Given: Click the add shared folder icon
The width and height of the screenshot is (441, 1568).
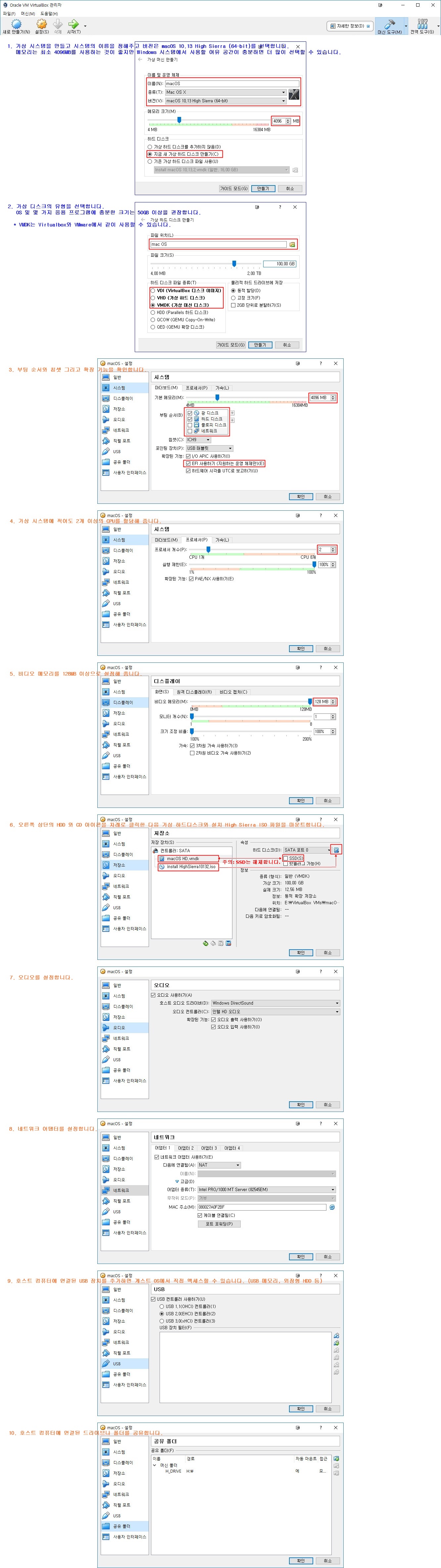Looking at the screenshot, I should 336,1458.
